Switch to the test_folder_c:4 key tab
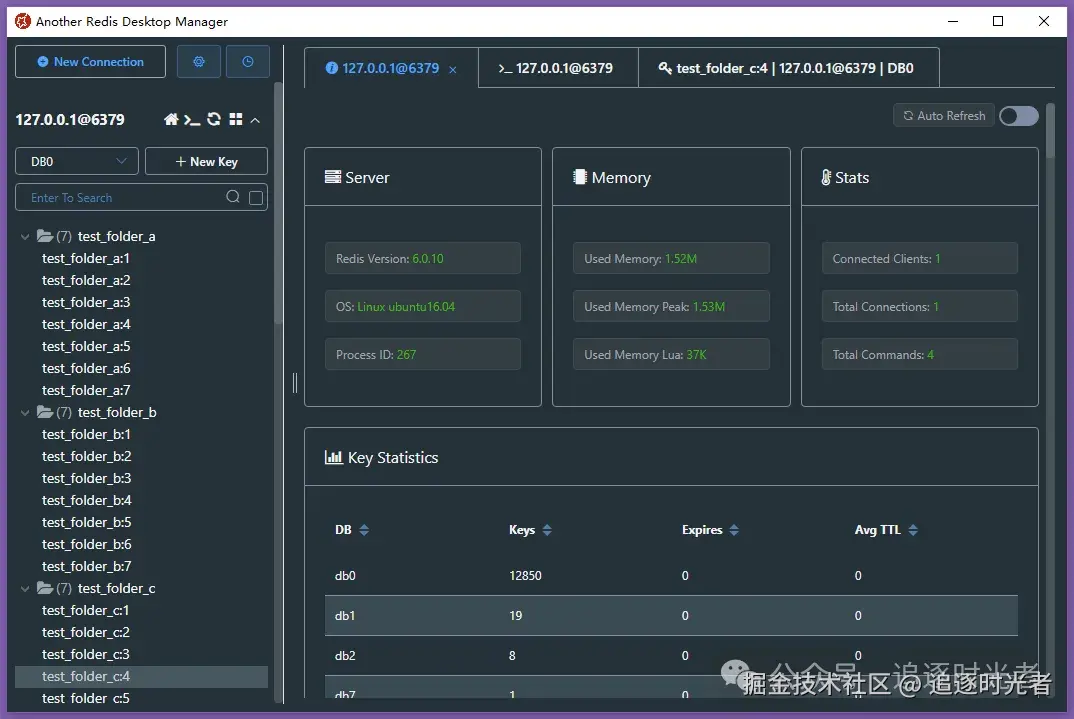Viewport: 1074px width, 719px height. pos(788,68)
